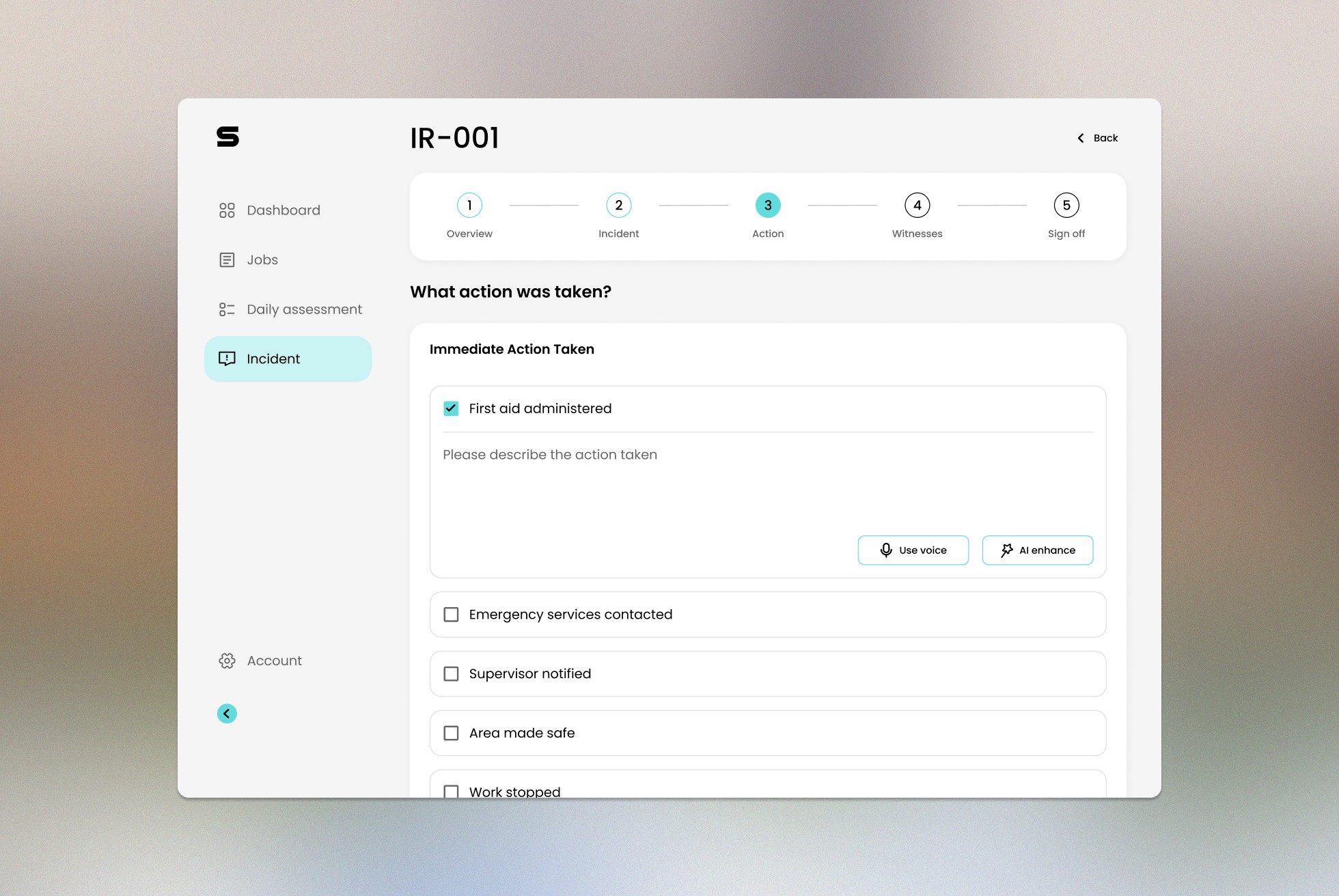Open step 1 Overview

pyautogui.click(x=469, y=206)
